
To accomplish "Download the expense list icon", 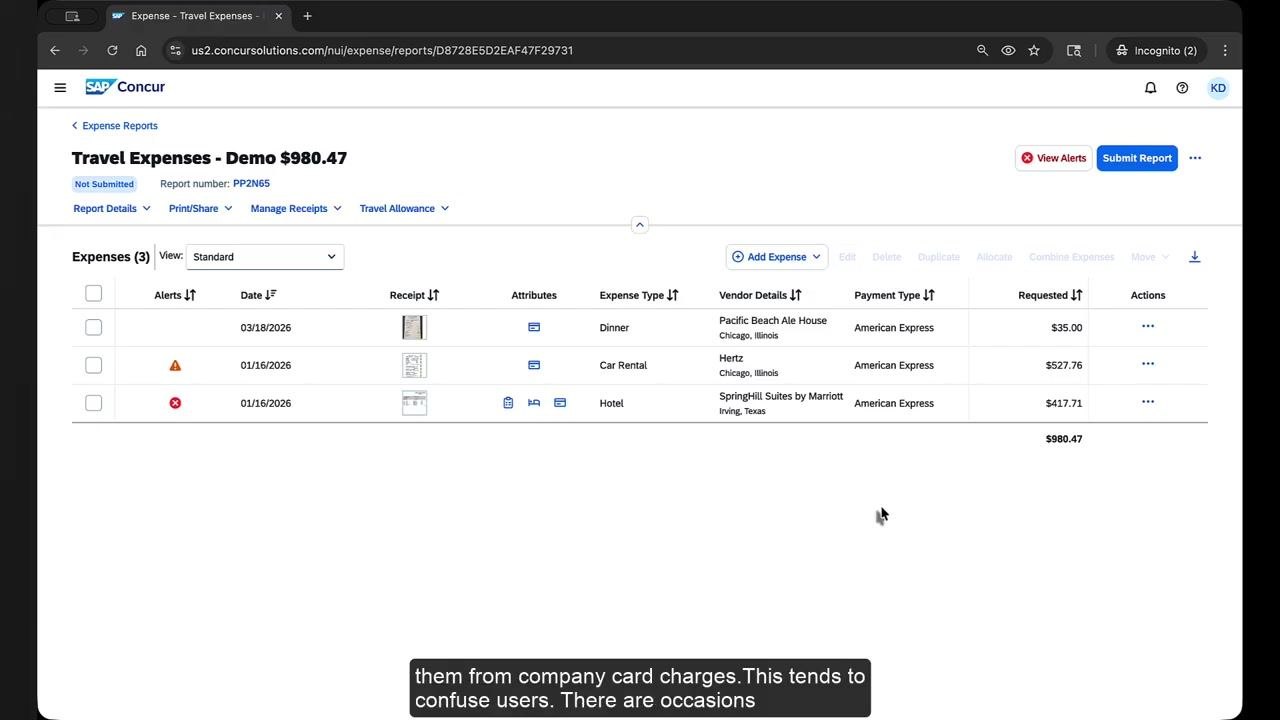I will click(1194, 257).
